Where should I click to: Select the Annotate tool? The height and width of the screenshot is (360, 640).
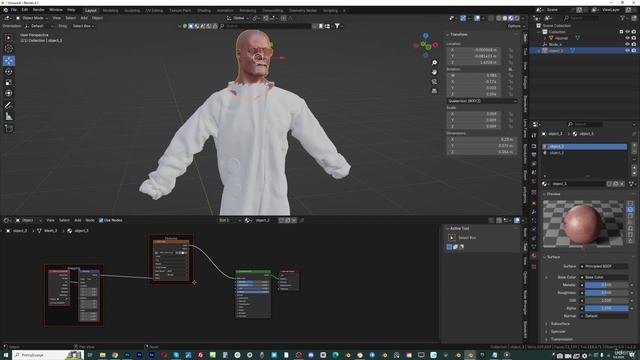pyautogui.click(x=9, y=105)
